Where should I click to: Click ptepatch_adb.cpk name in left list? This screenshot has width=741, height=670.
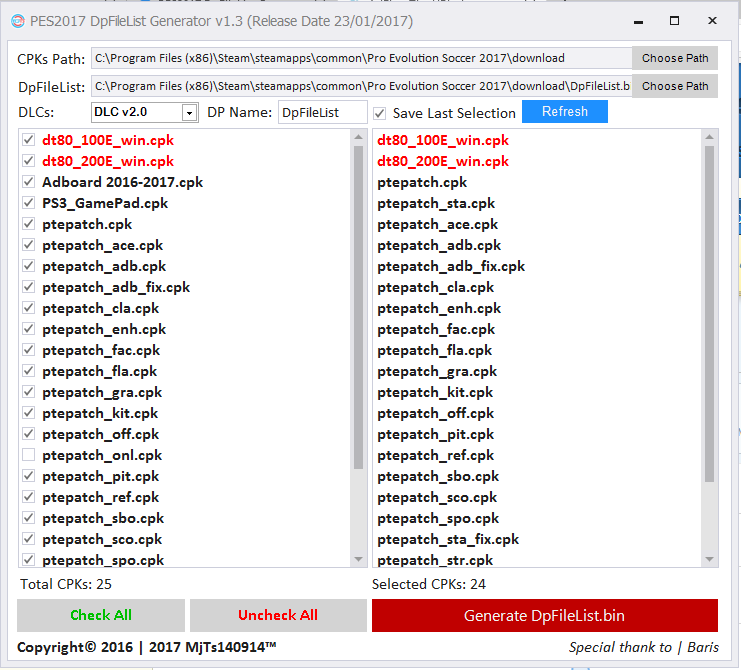104,266
